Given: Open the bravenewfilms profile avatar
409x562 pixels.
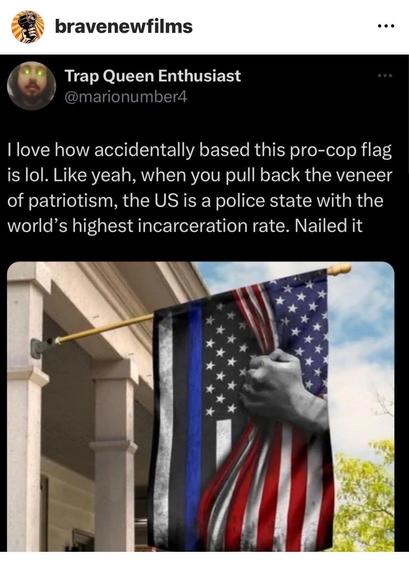Looking at the screenshot, I should (28, 27).
